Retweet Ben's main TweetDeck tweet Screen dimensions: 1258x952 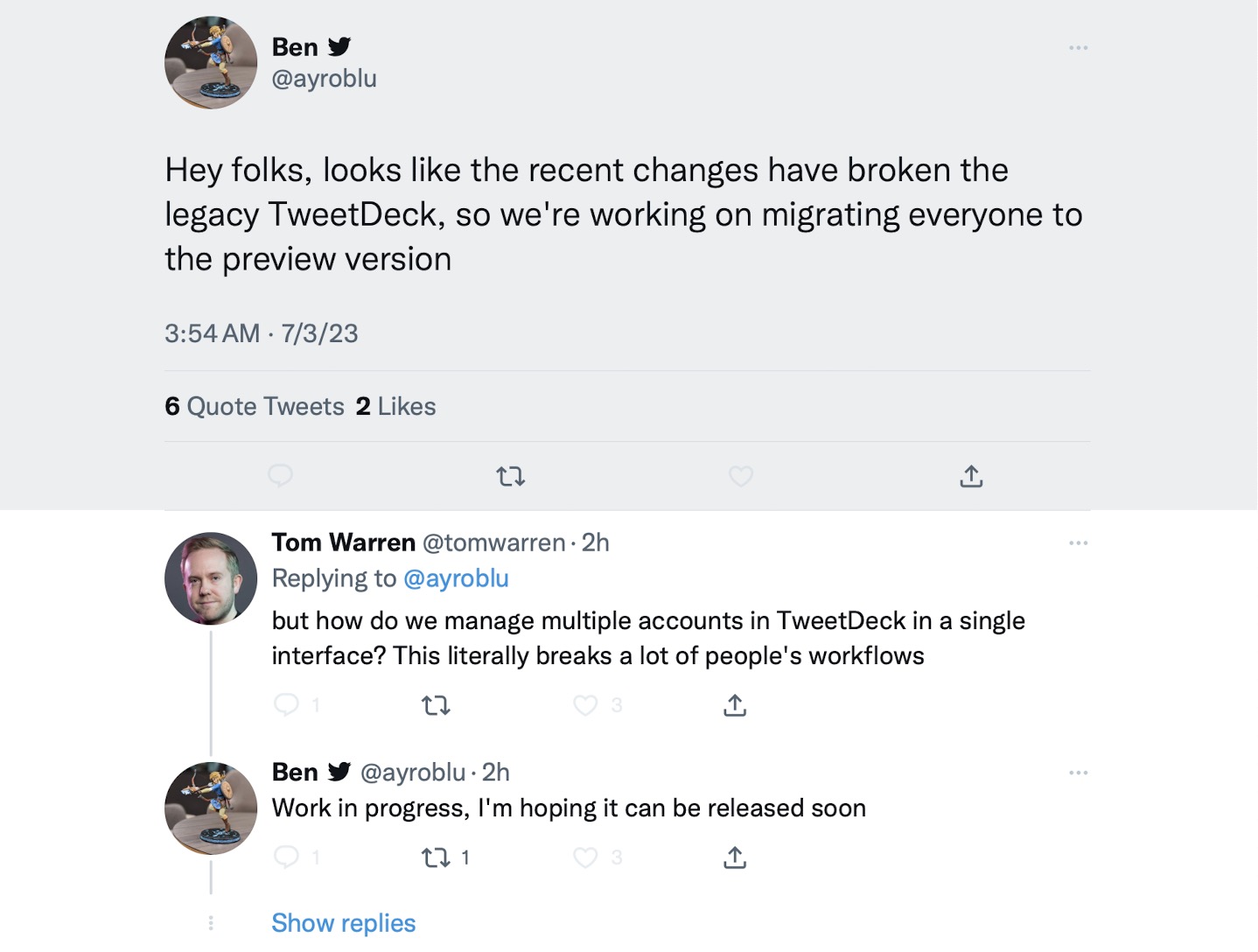[x=511, y=476]
